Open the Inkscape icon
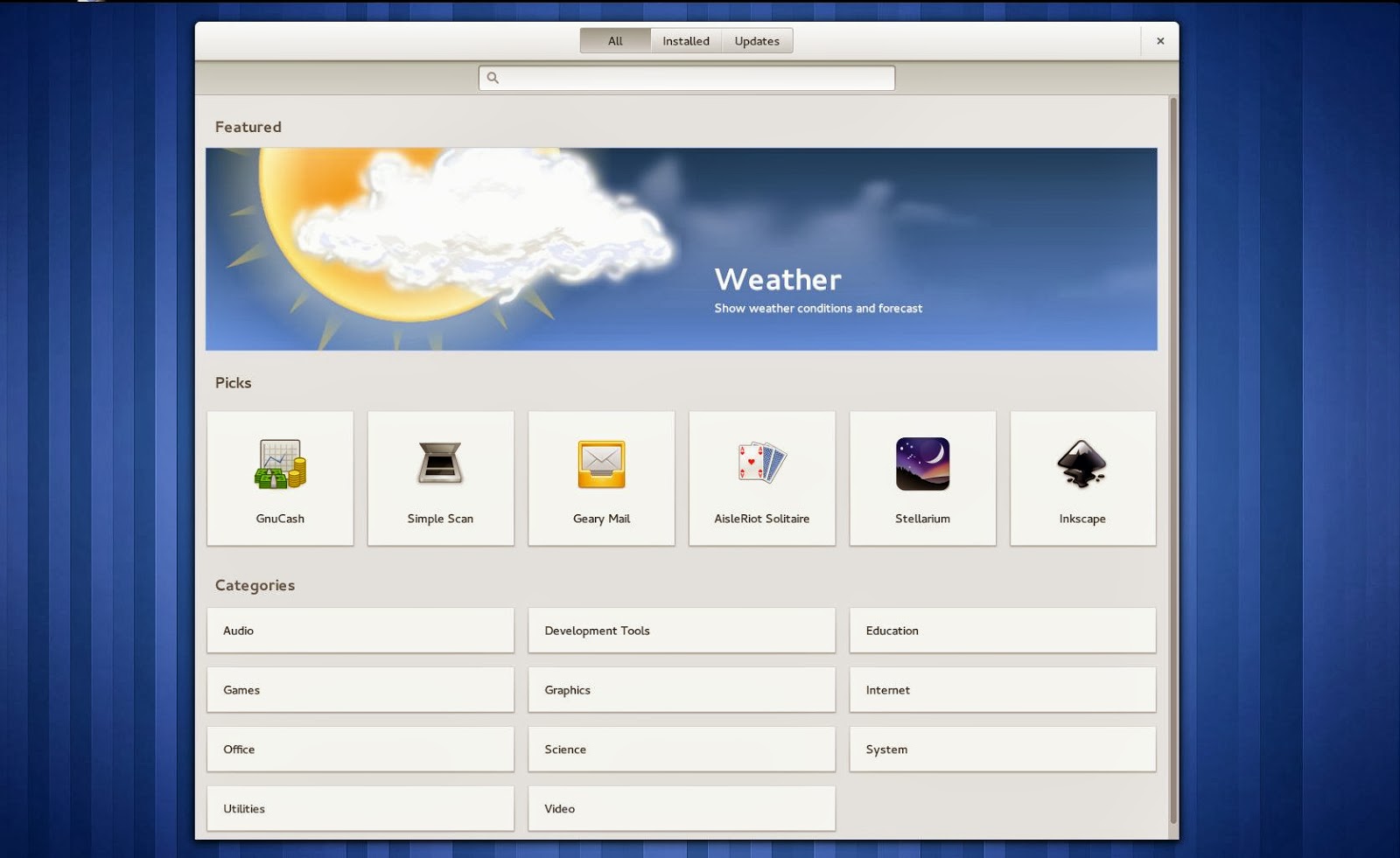The height and width of the screenshot is (858, 1400). pos(1082,464)
